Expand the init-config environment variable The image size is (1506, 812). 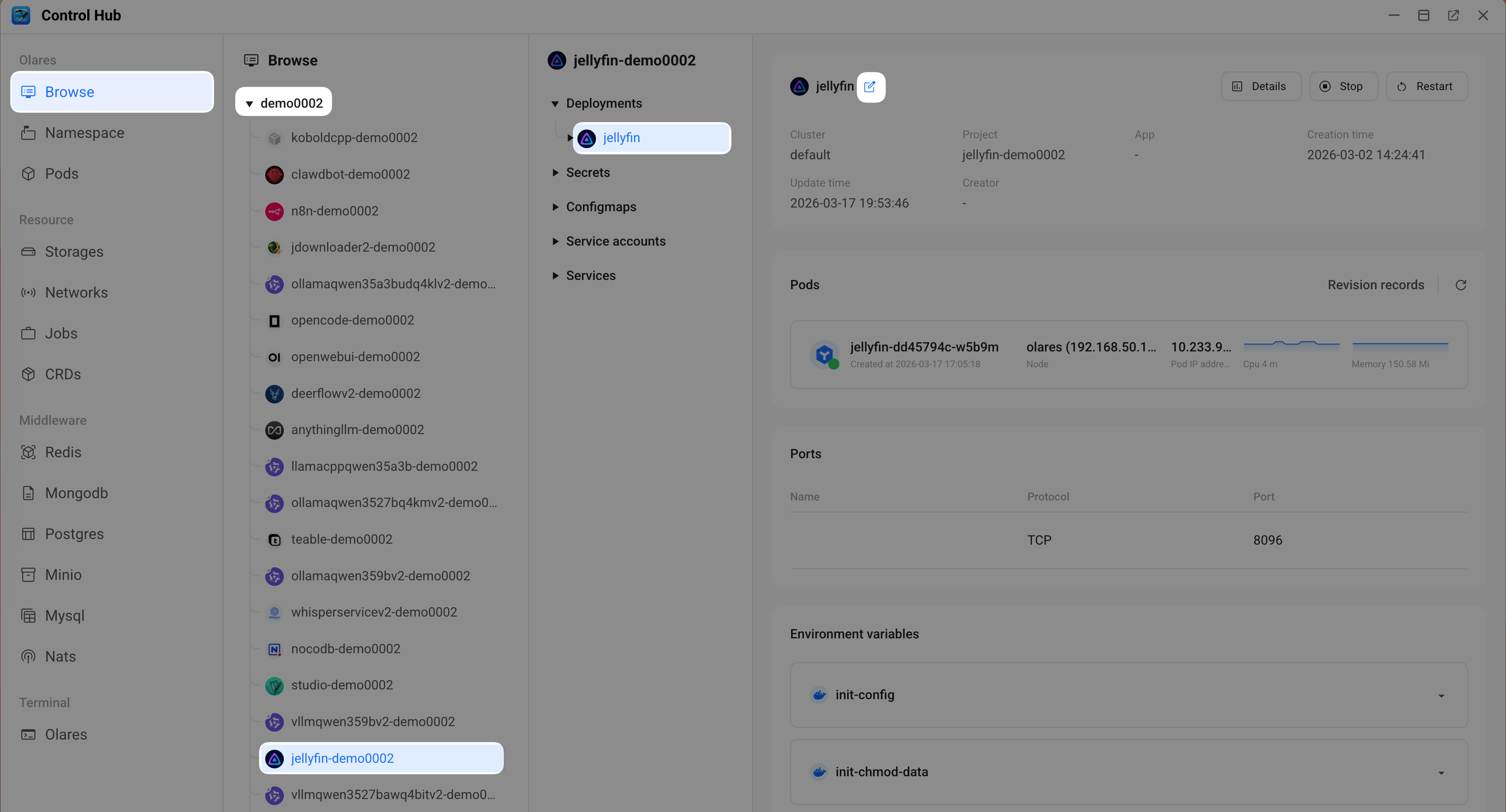1441,696
